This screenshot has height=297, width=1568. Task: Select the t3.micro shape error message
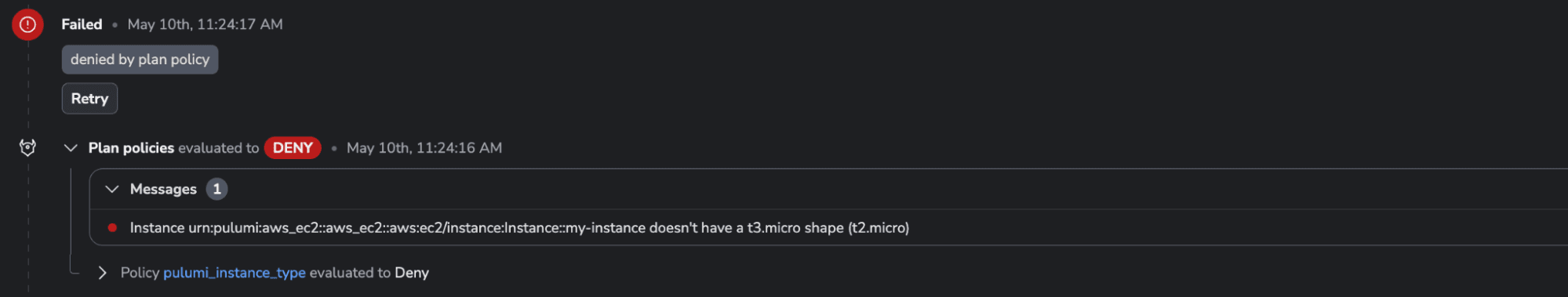pos(519,228)
